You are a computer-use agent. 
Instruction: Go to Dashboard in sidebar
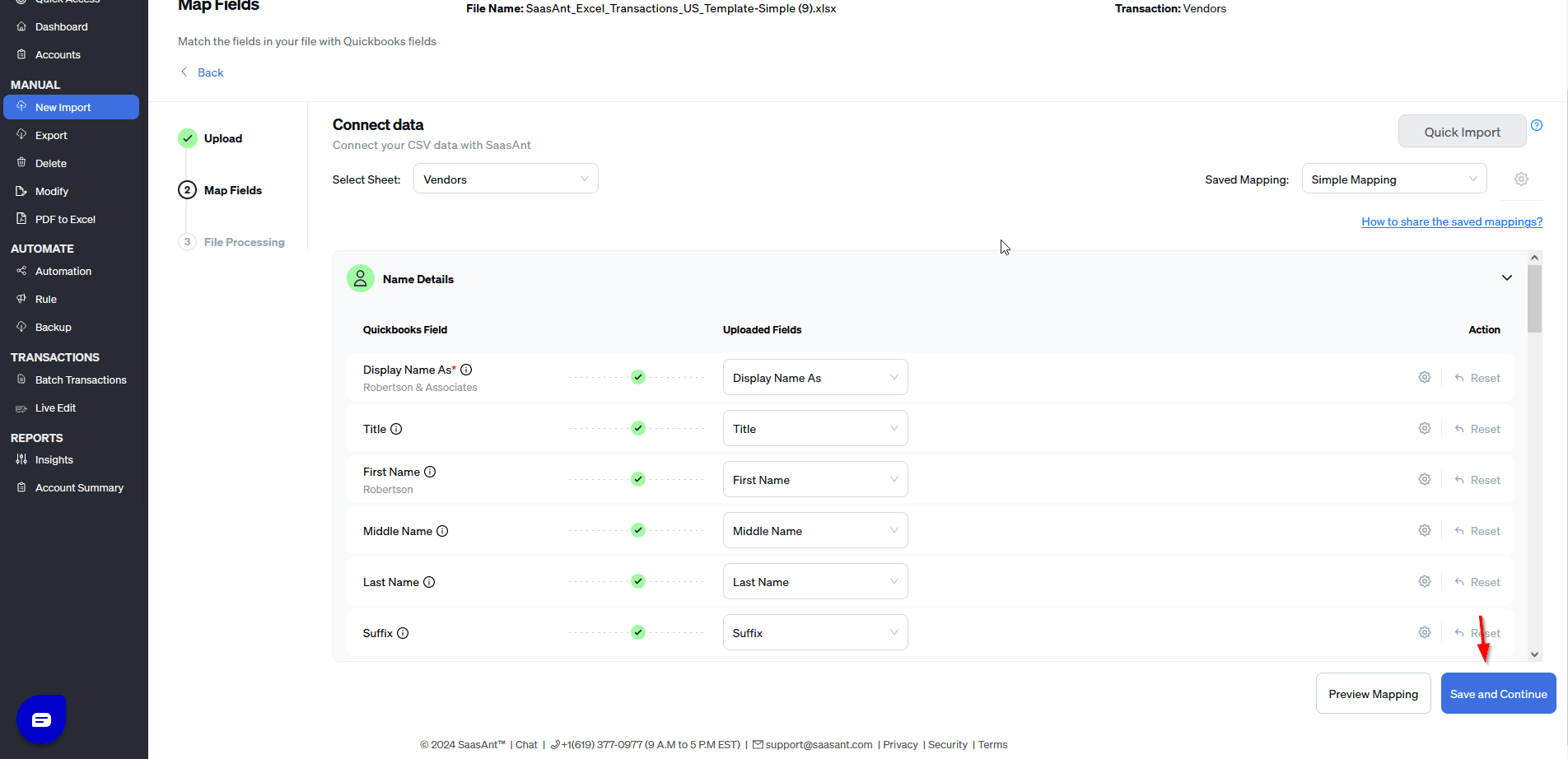[61, 26]
